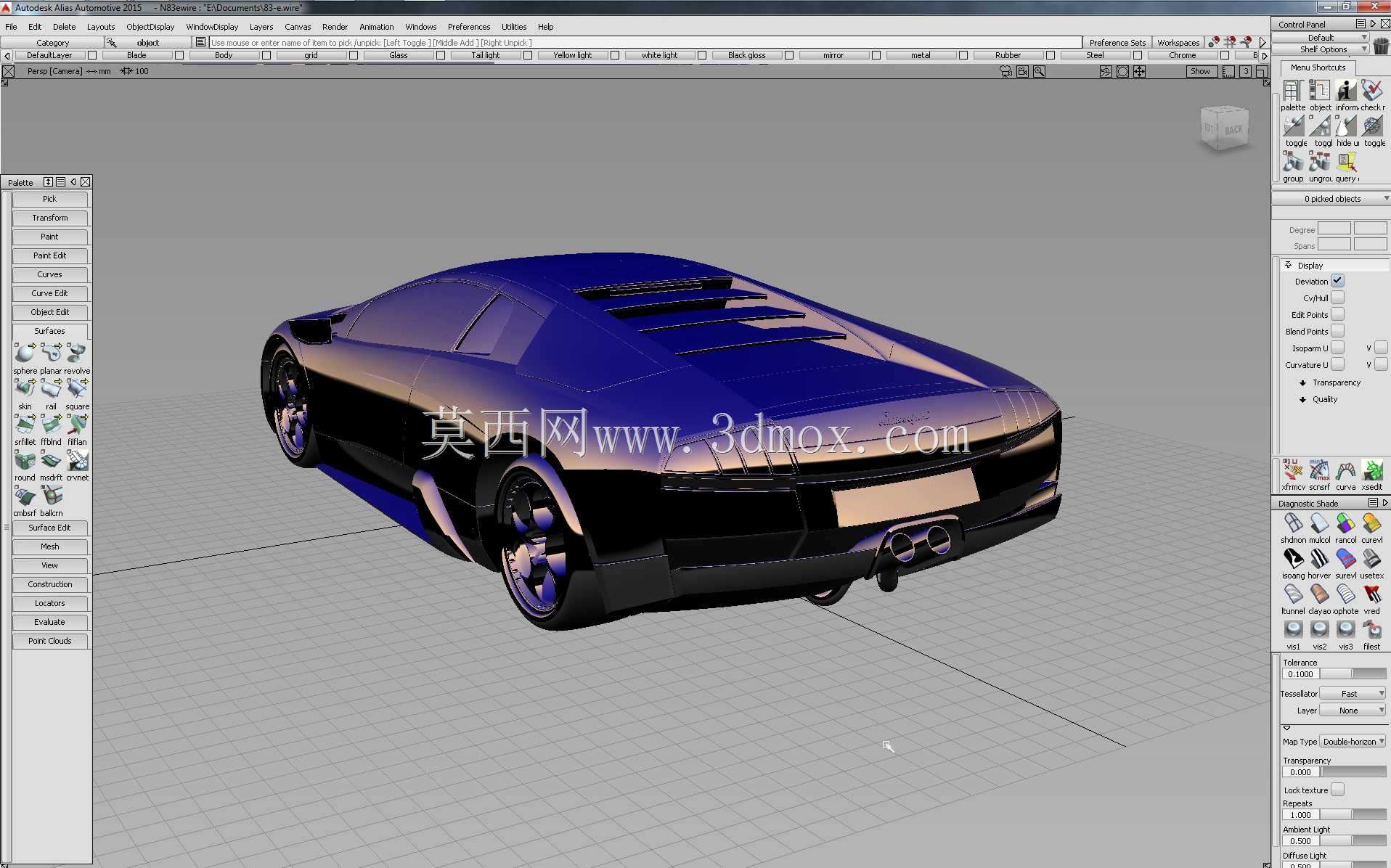Open the File menu
Viewport: 1391px width, 868px height.
tap(11, 27)
